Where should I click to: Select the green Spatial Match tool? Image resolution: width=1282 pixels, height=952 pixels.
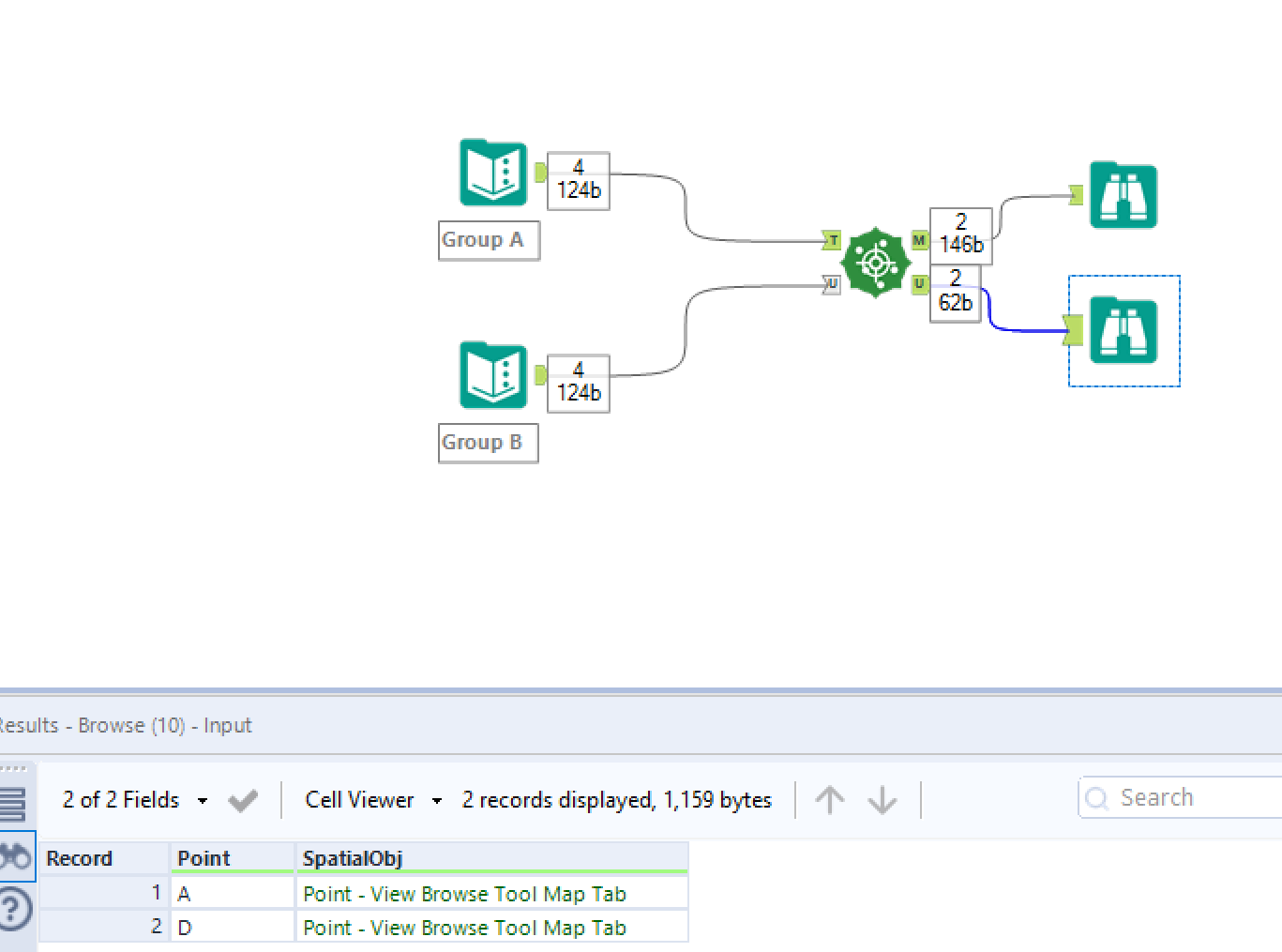click(x=876, y=263)
